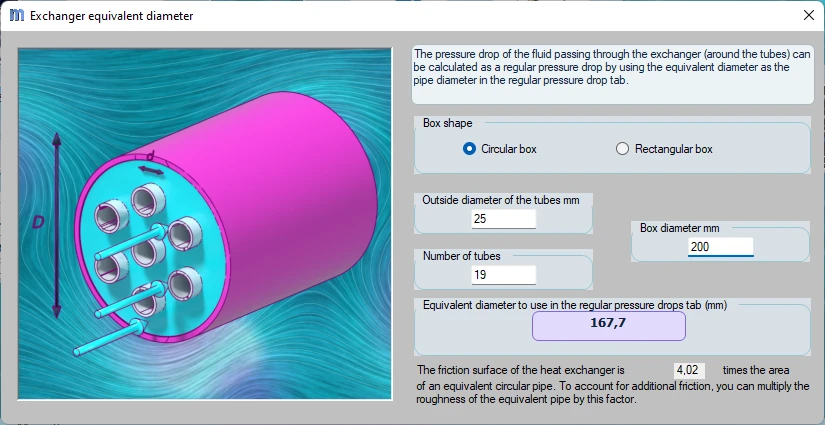Image resolution: width=825 pixels, height=425 pixels.
Task: Click the outside diameter of tubes field
Action: click(504, 219)
